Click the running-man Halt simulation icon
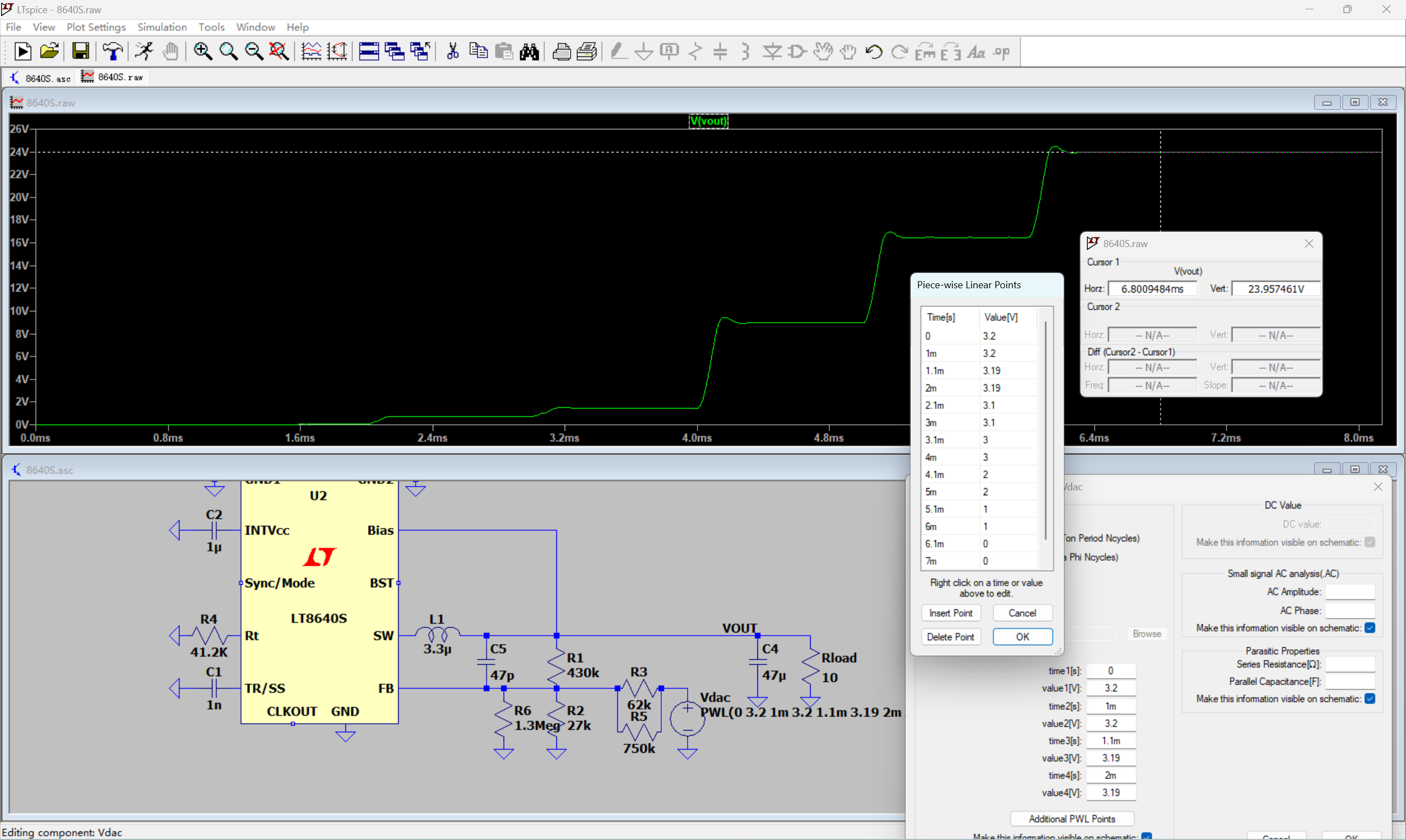This screenshot has width=1406, height=840. (x=144, y=52)
